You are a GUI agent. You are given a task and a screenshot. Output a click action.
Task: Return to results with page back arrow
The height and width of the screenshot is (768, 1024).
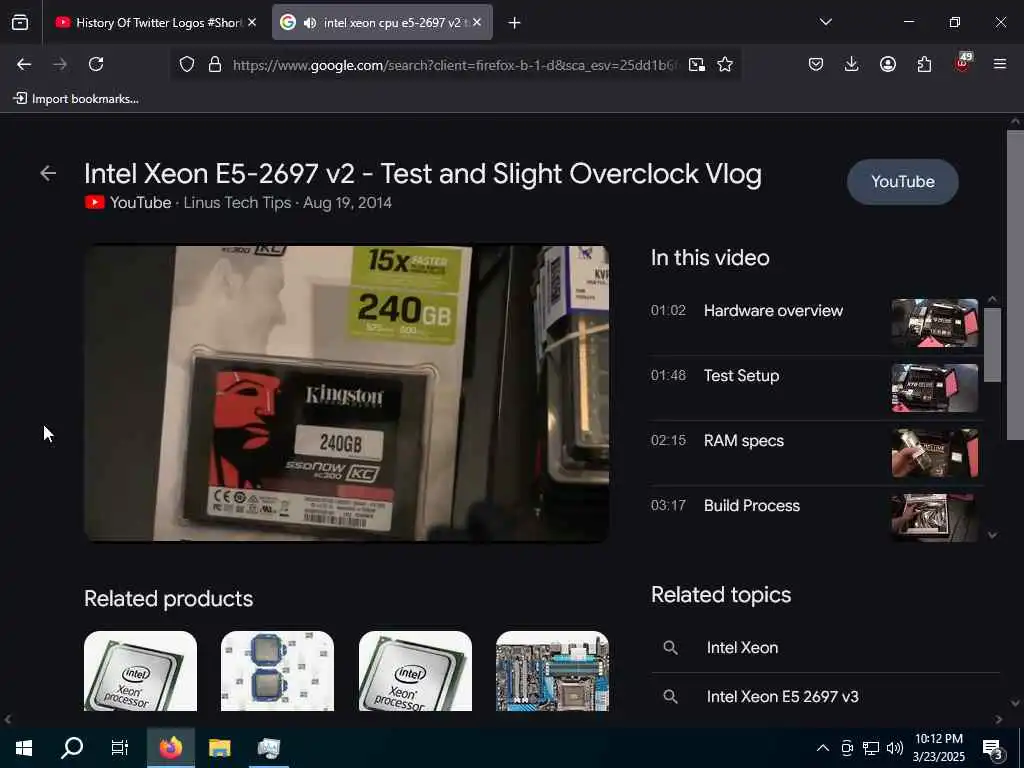click(x=48, y=173)
